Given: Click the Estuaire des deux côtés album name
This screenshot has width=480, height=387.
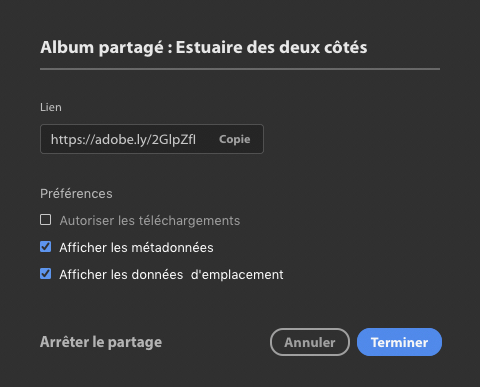Looking at the screenshot, I should coord(272,47).
